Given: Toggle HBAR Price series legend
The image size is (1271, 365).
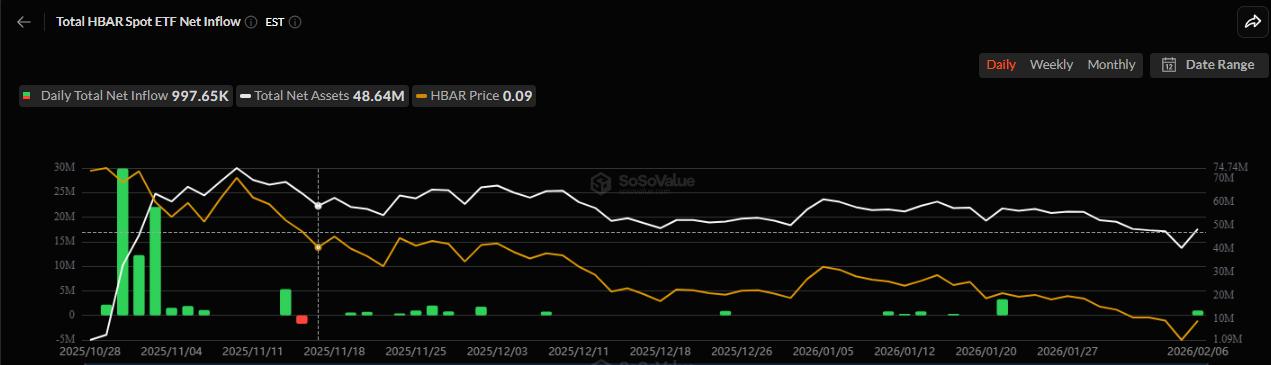Looking at the screenshot, I should [x=475, y=96].
